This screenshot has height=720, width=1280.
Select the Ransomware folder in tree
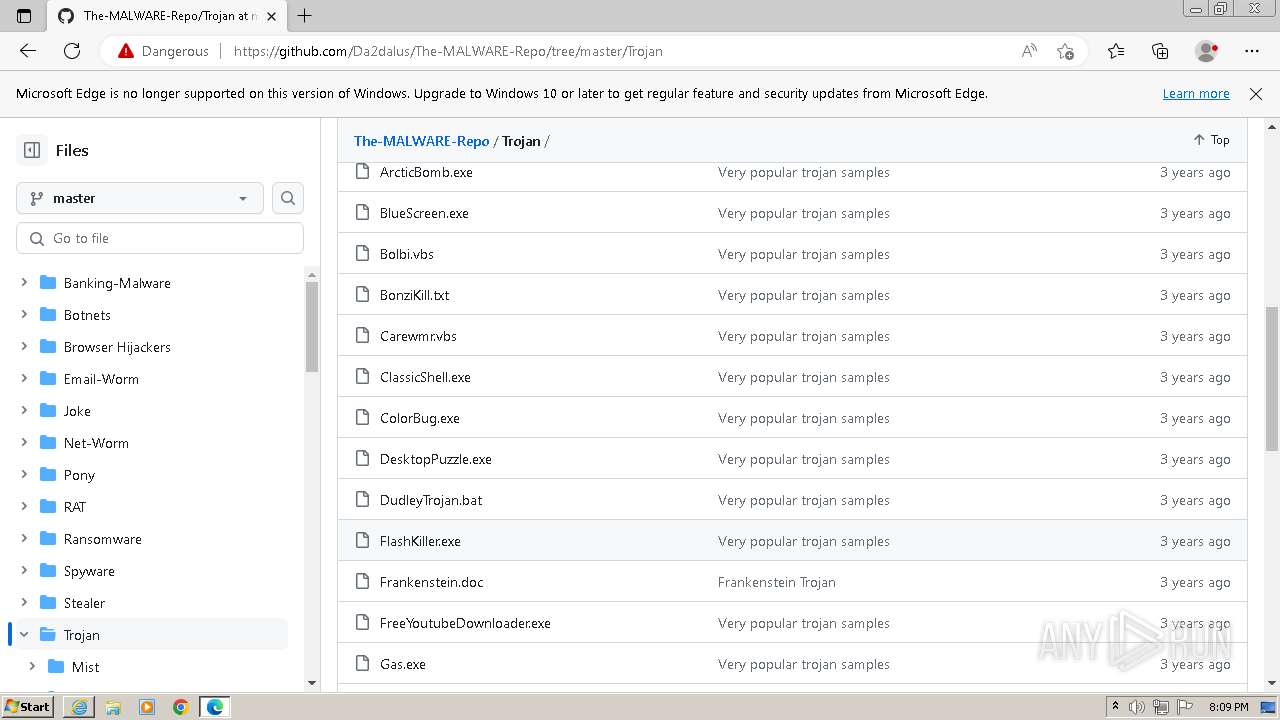click(102, 539)
